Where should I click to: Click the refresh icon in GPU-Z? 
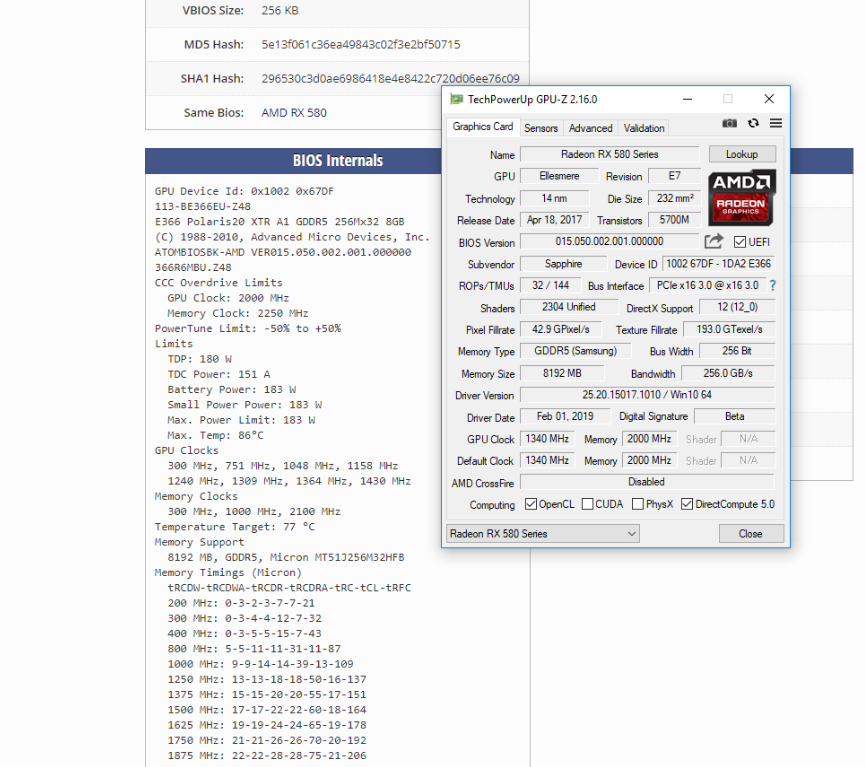753,123
